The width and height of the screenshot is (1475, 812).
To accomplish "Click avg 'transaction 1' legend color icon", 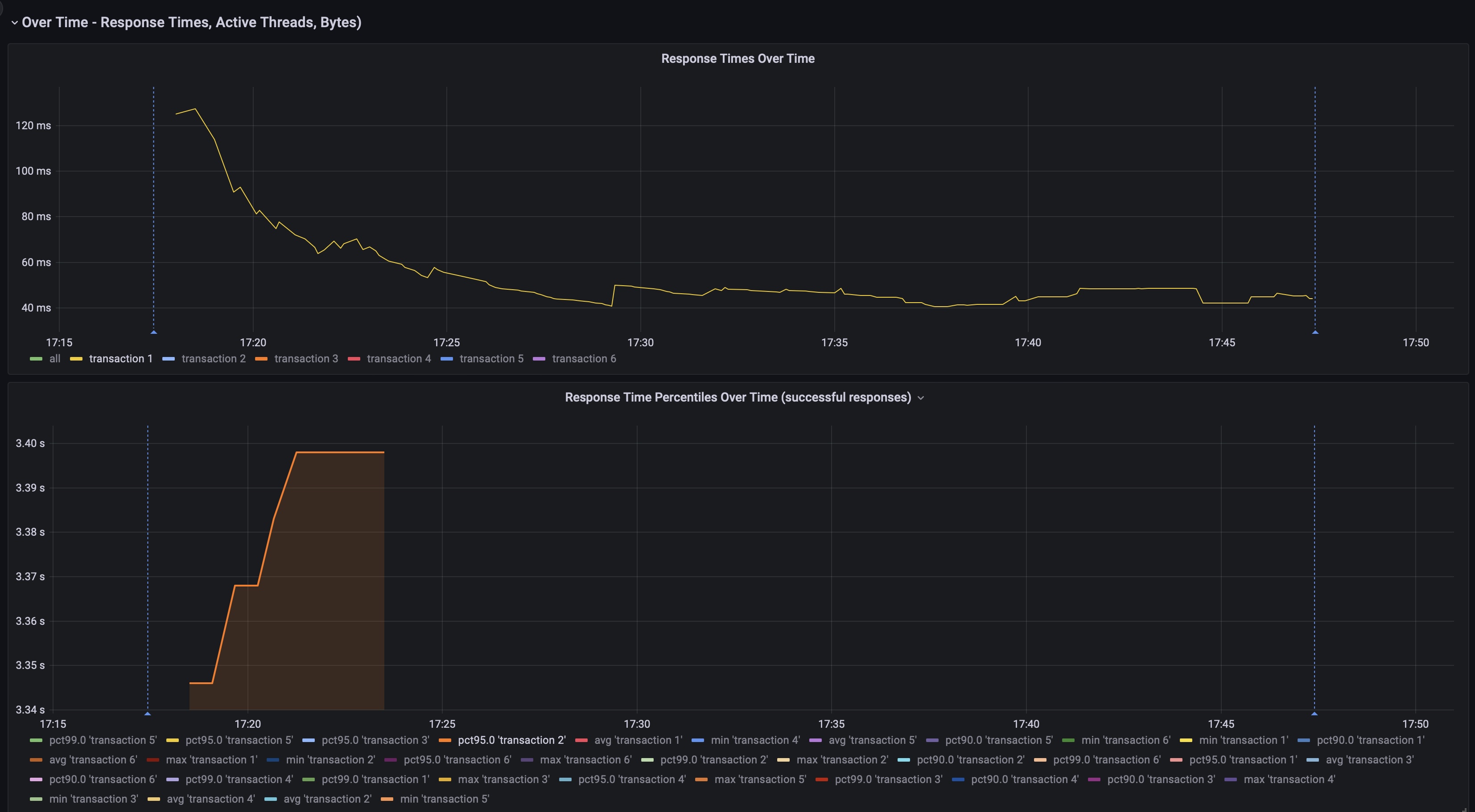I will [581, 740].
